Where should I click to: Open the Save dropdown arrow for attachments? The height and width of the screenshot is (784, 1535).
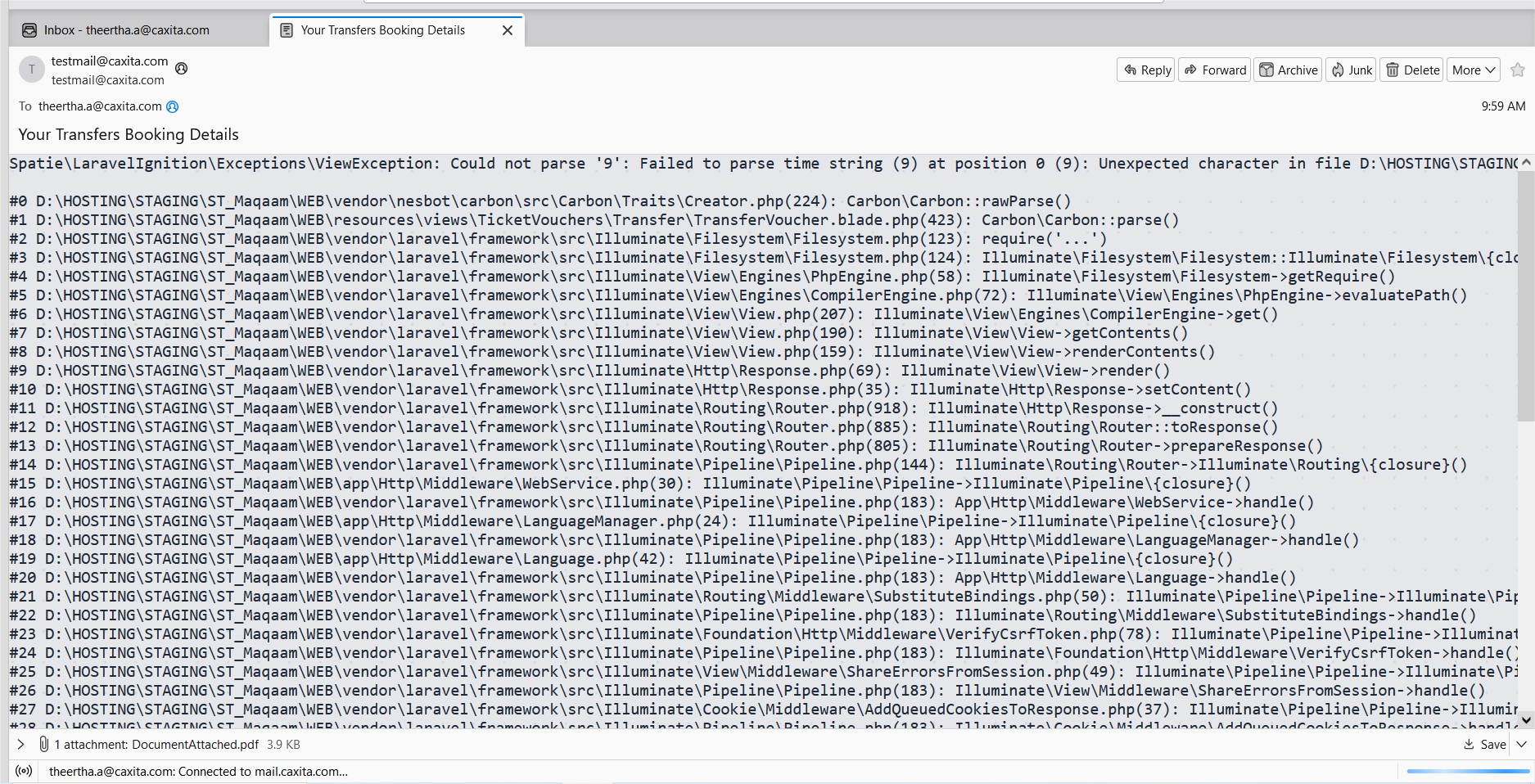tap(1522, 745)
